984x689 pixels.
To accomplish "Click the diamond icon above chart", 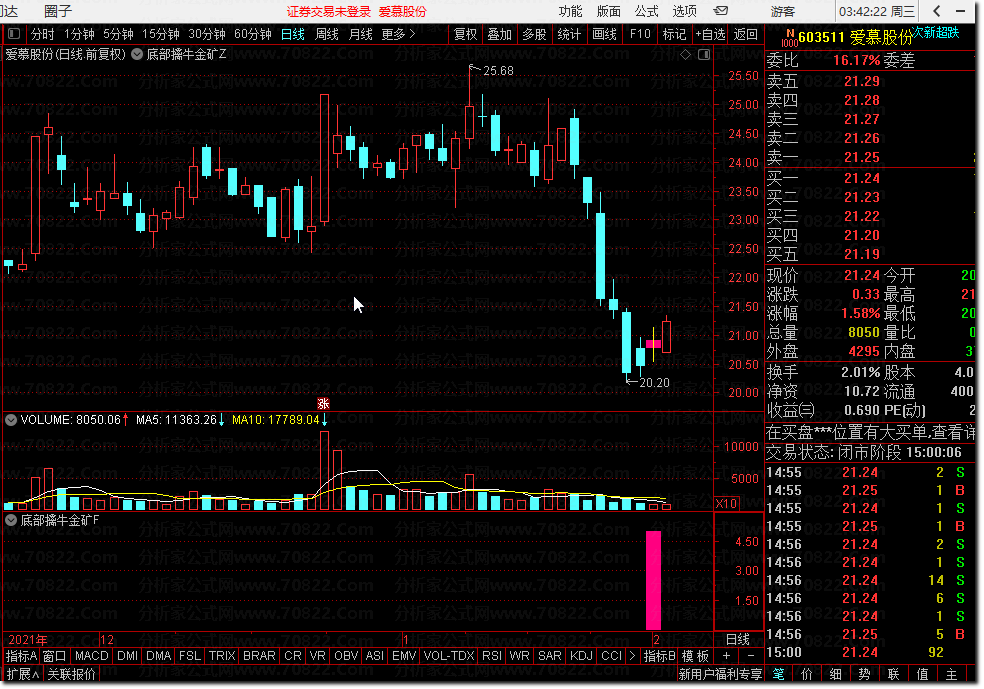I will click(685, 55).
